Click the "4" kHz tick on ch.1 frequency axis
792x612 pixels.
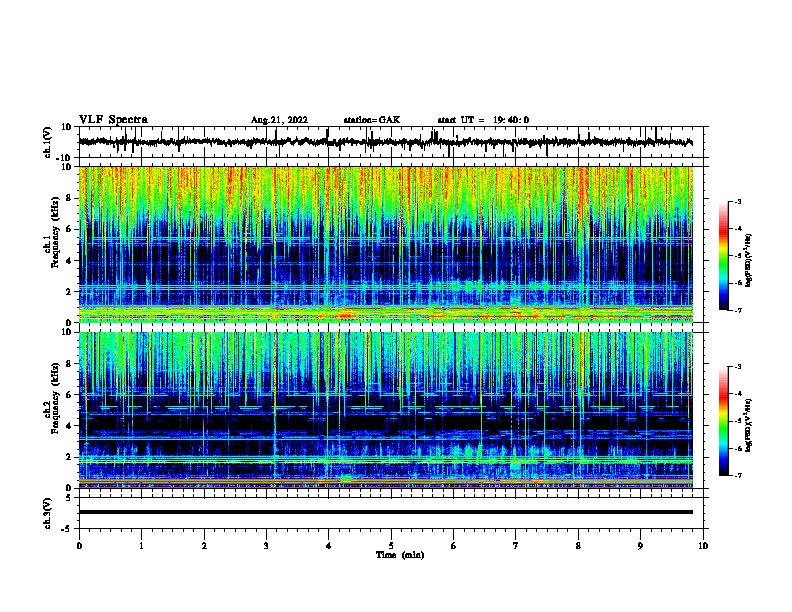click(70, 261)
